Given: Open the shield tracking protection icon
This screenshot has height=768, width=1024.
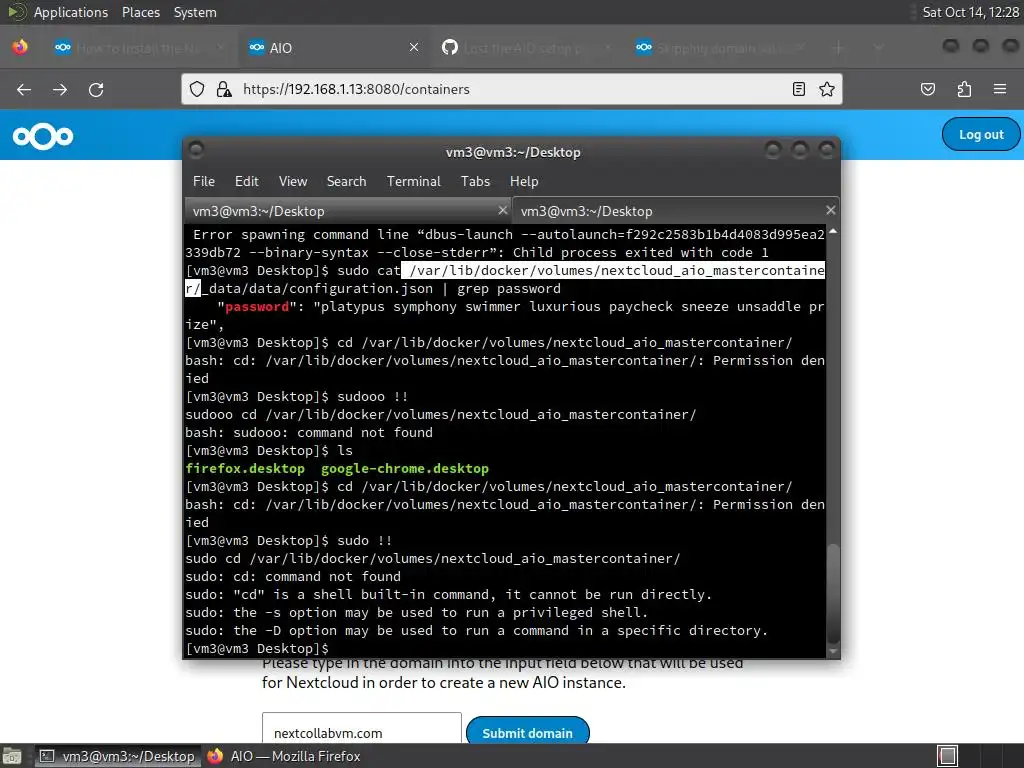Looking at the screenshot, I should coord(197,89).
